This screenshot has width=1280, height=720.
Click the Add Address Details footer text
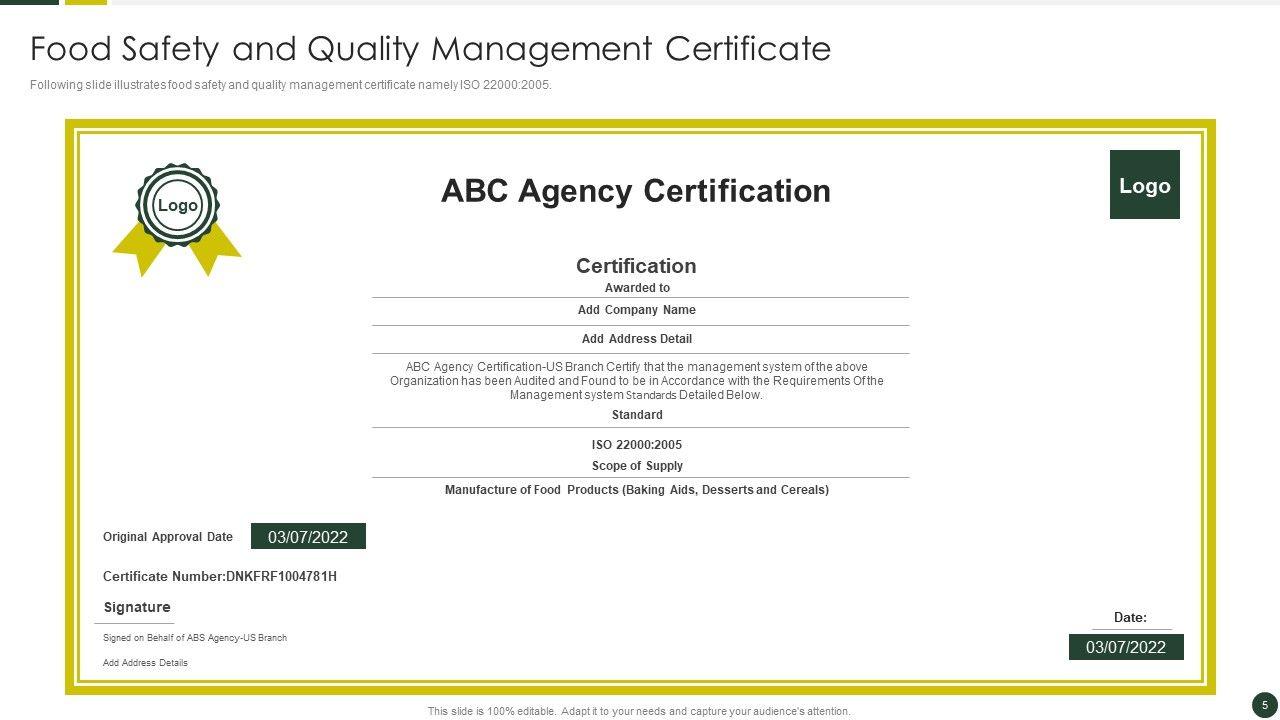point(145,663)
